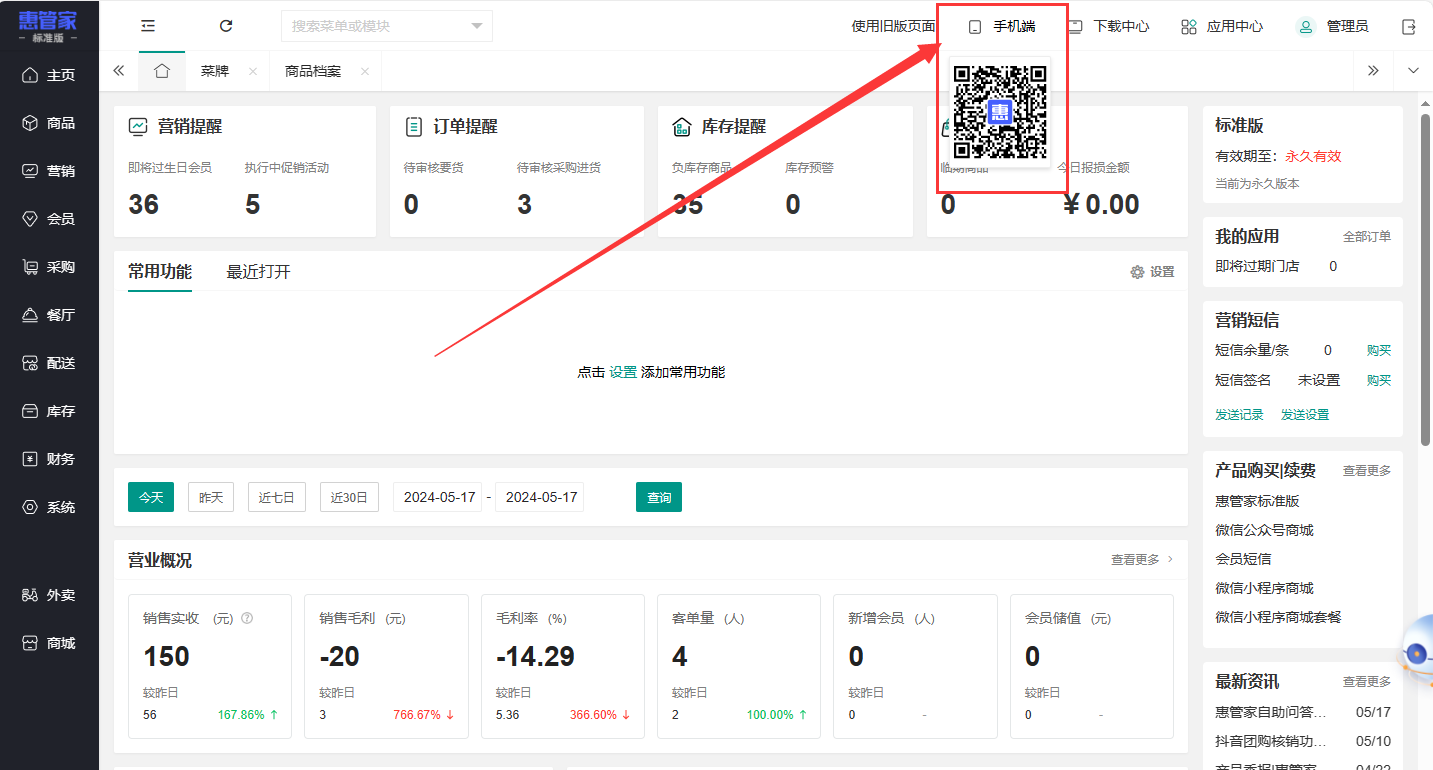Switch to the 商品档案 tab
Screen dimensions: 1433x770
[x=312, y=71]
